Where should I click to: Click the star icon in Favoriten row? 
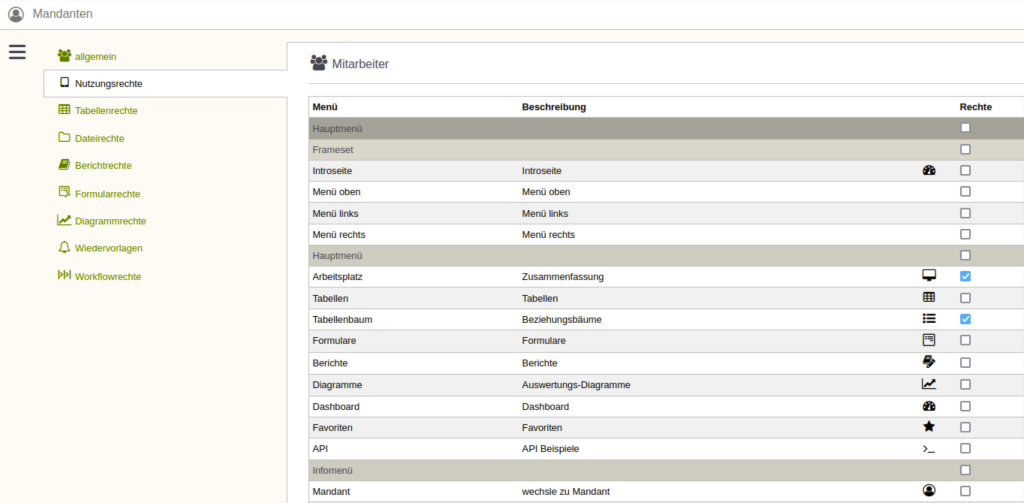(929, 427)
